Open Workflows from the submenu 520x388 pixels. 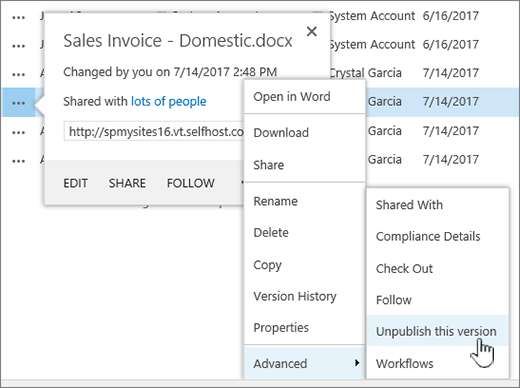coord(437,363)
